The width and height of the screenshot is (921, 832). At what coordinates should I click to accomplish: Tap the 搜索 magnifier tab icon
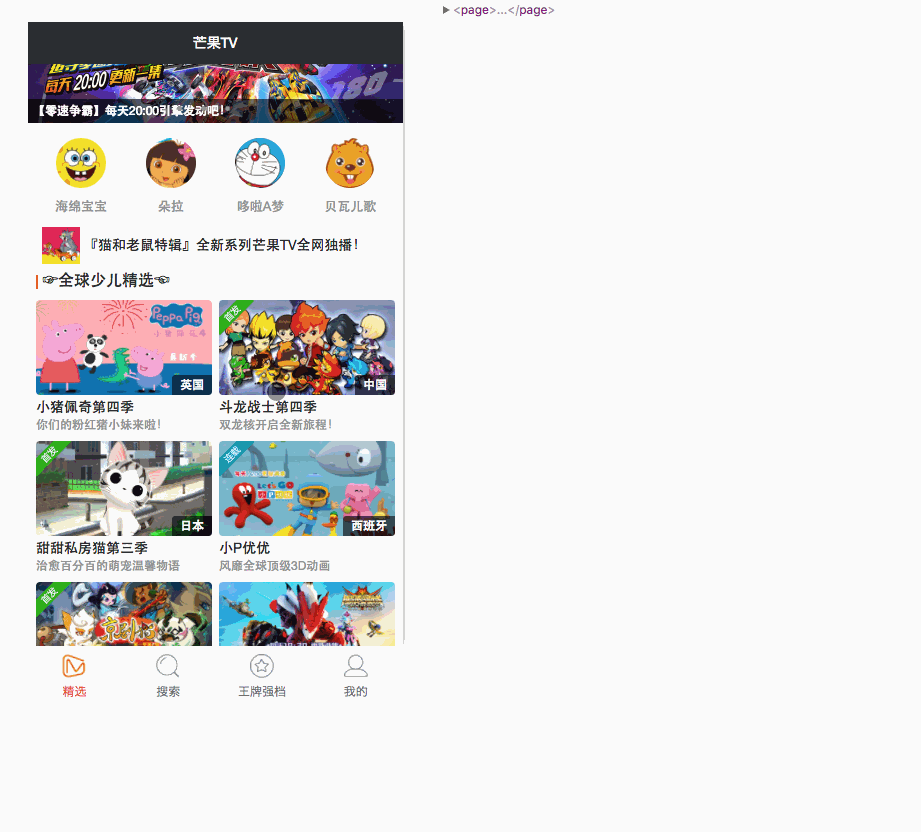(x=167, y=666)
